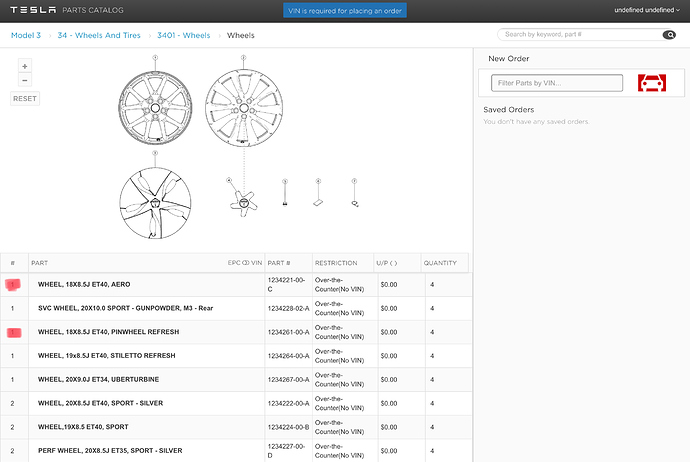Viewport: 690px width, 462px height.
Task: Open 34 - Wheels And Tires breadcrumb
Action: 99,35
